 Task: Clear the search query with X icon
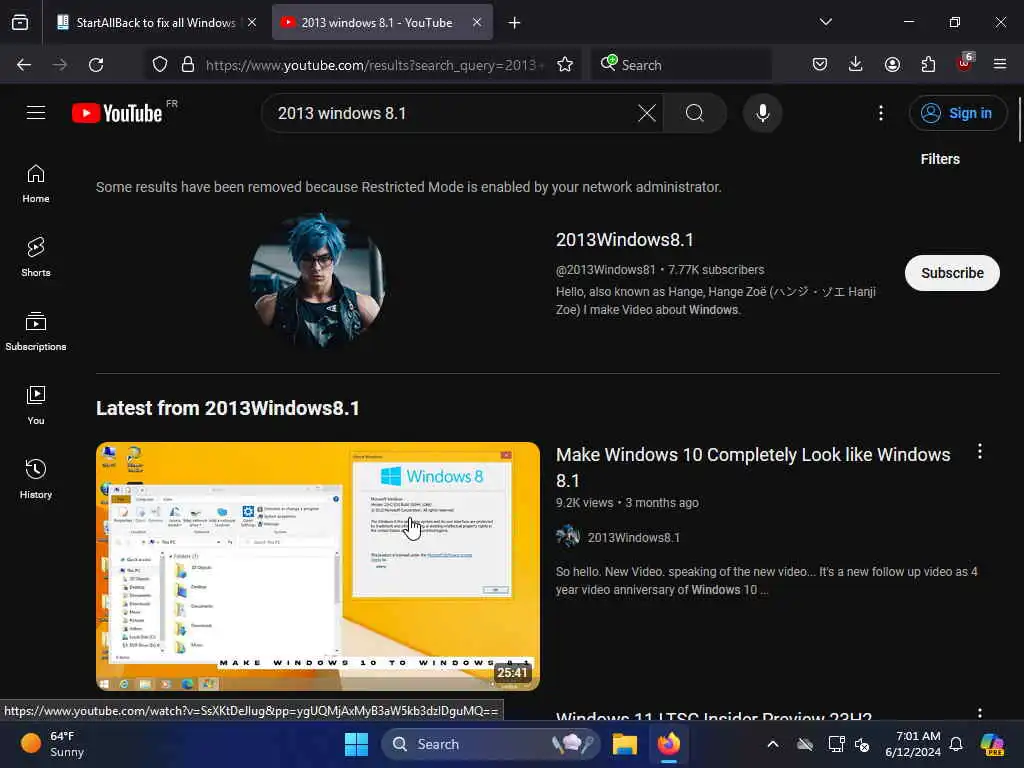click(x=647, y=113)
